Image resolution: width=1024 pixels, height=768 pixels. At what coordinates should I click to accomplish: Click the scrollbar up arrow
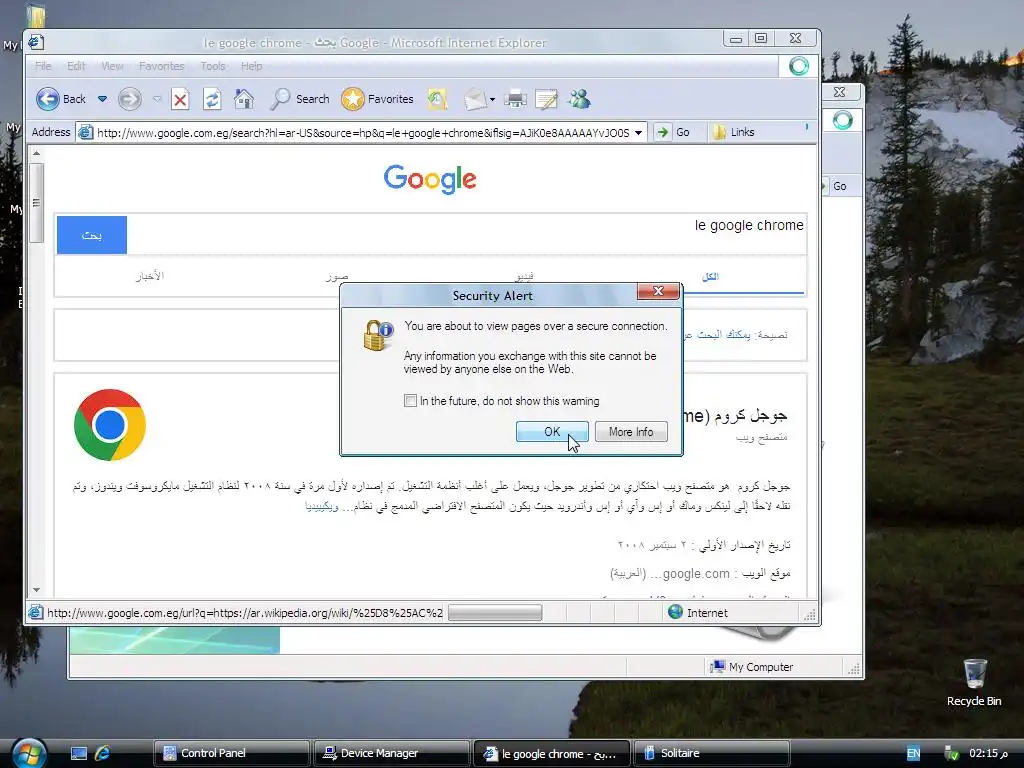tap(37, 153)
